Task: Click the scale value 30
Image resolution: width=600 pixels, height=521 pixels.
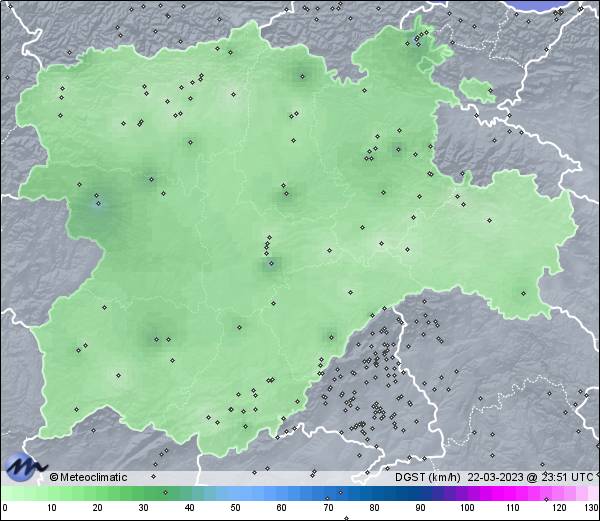Action: [x=143, y=508]
